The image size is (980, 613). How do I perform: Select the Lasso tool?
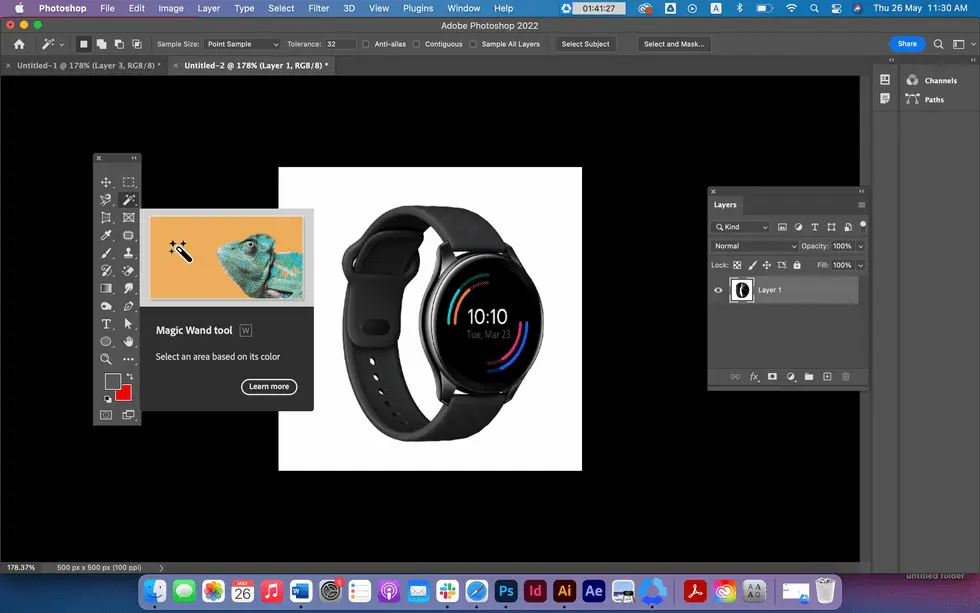coord(106,199)
